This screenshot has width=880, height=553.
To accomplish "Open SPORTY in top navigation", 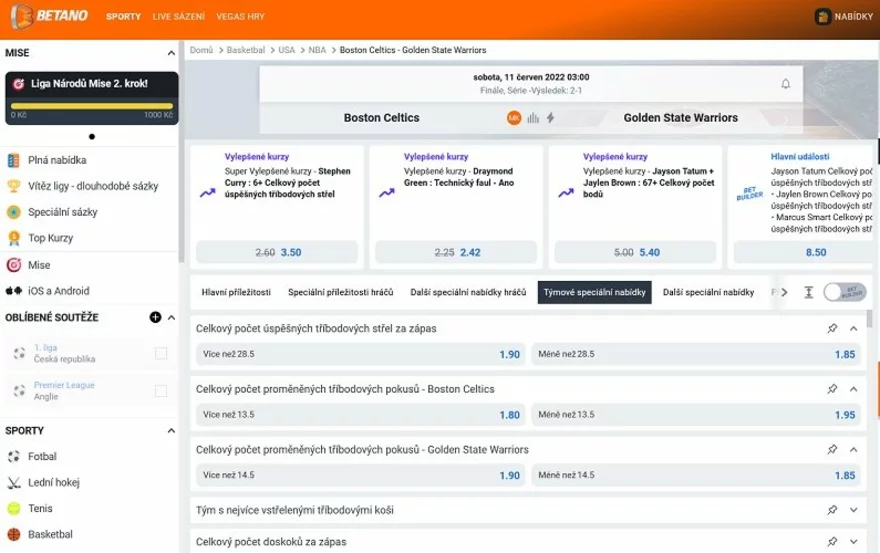I will tap(123, 17).
